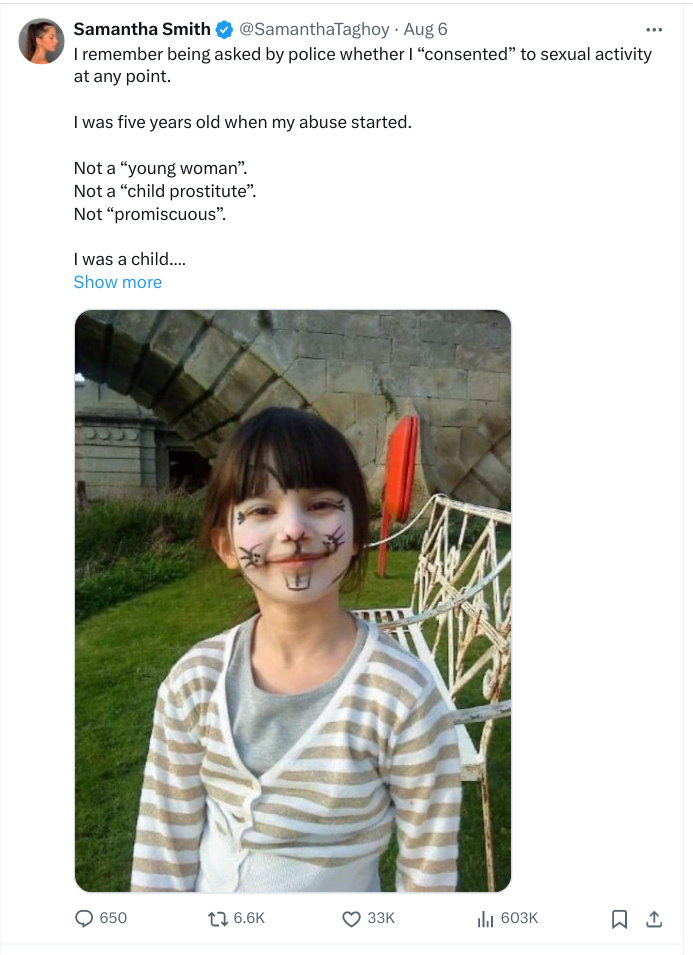This screenshot has width=693, height=955.
Task: Click the Aug 6 timestamp
Action: pos(425,29)
